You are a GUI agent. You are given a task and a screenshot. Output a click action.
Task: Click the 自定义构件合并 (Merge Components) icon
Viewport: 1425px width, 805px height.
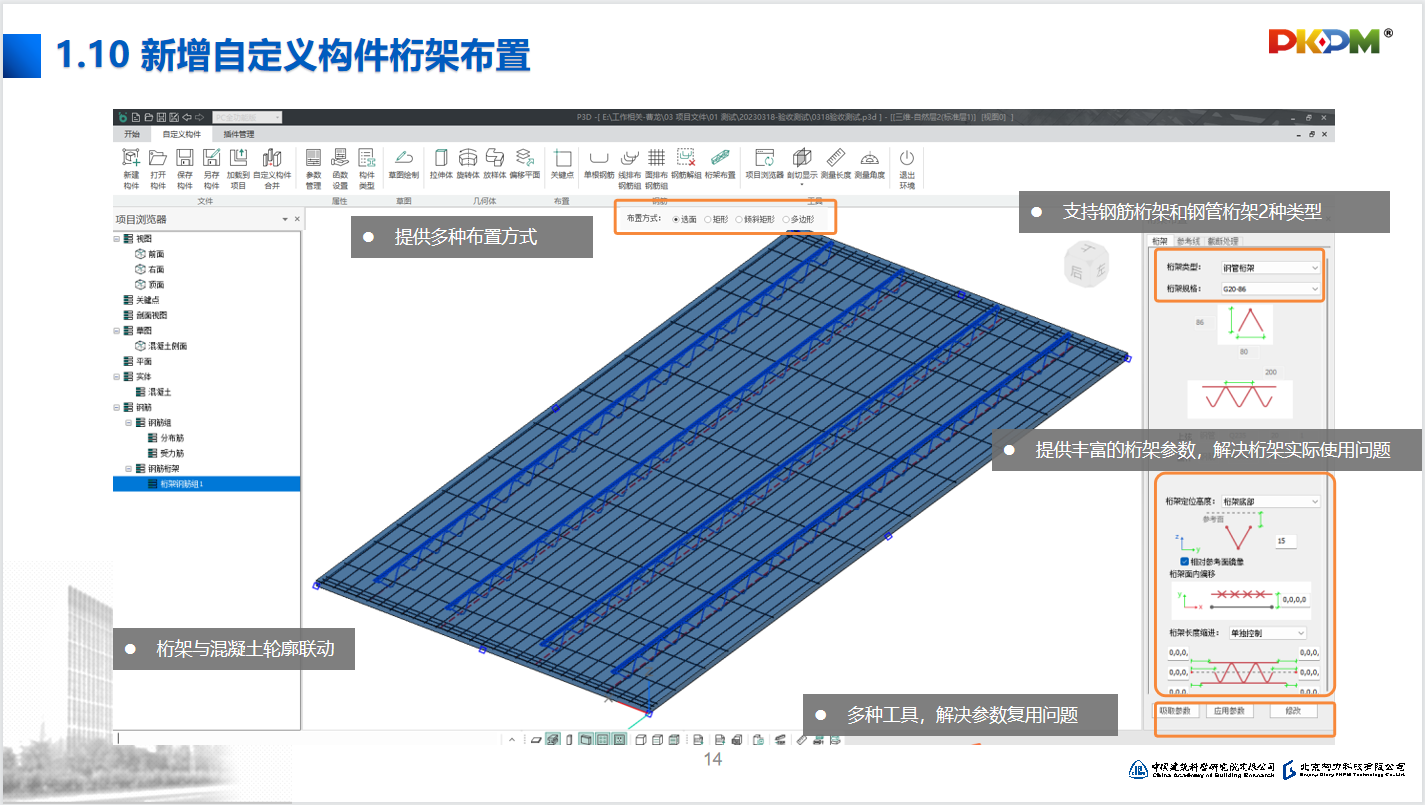click(272, 157)
